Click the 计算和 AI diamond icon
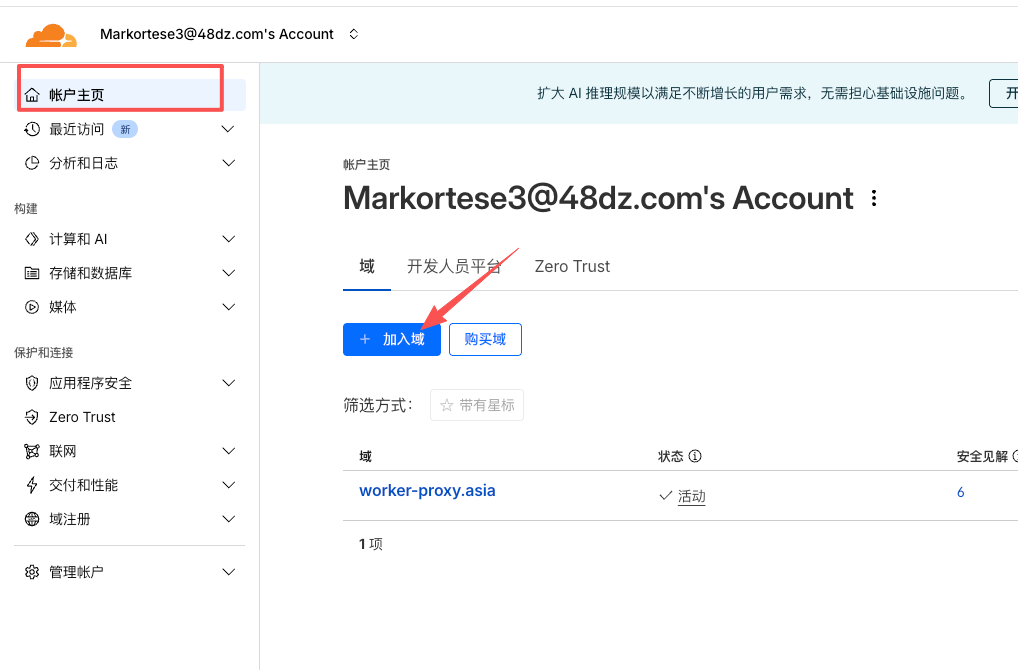 (32, 239)
